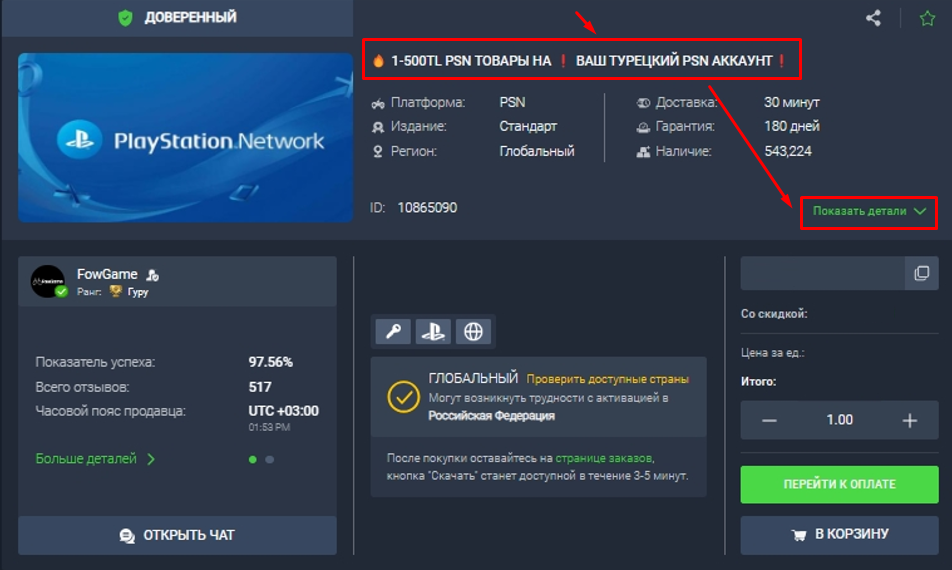
Task: Decrease quantity with minus button
Action: pyautogui.click(x=769, y=420)
